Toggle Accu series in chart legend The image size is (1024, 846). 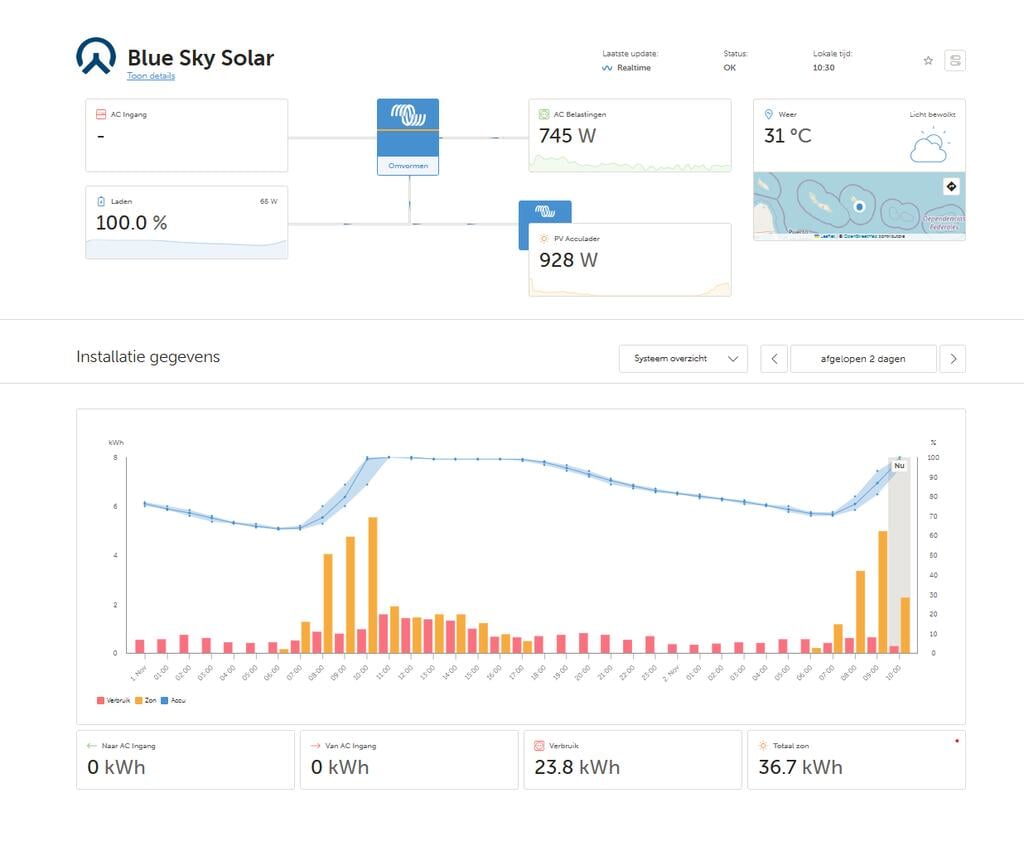click(x=175, y=700)
